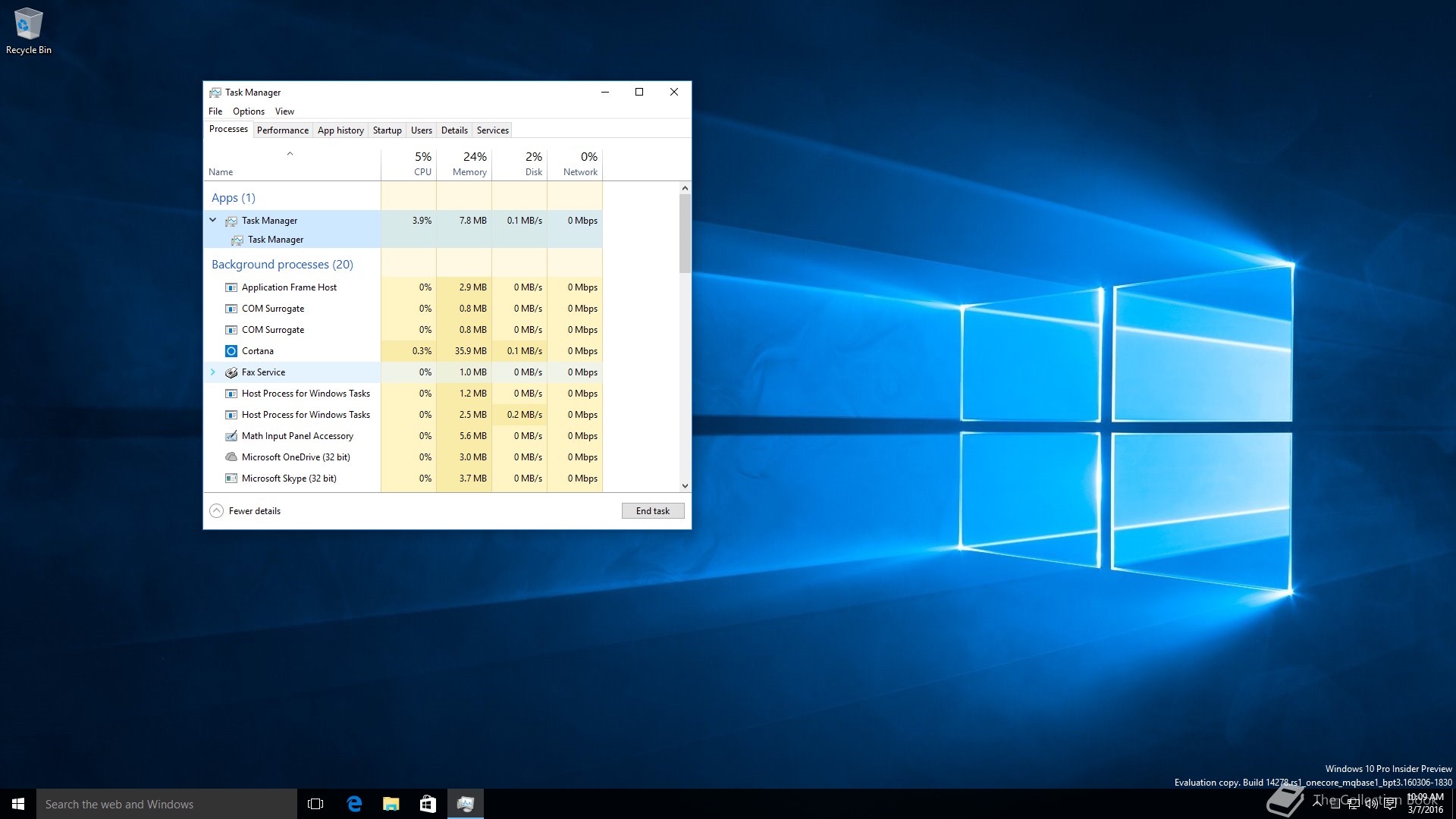Click the End task button
Image resolution: width=1456 pixels, height=819 pixels.
(x=653, y=511)
